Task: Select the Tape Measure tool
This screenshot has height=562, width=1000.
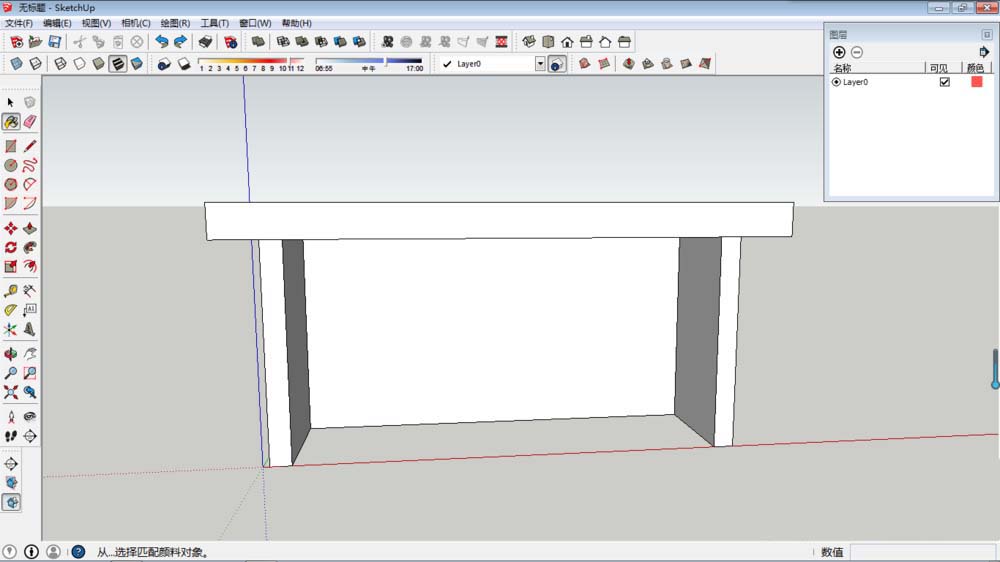Action: tap(11, 291)
